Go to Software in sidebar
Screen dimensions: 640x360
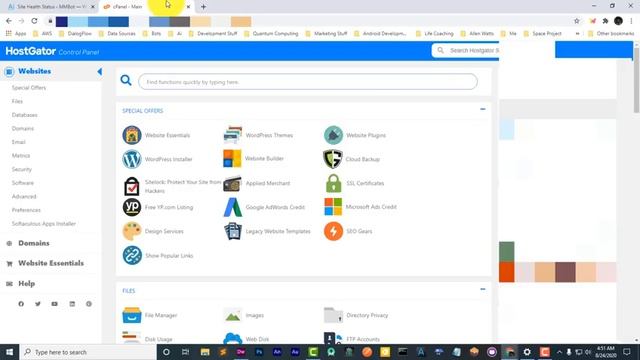[23, 183]
